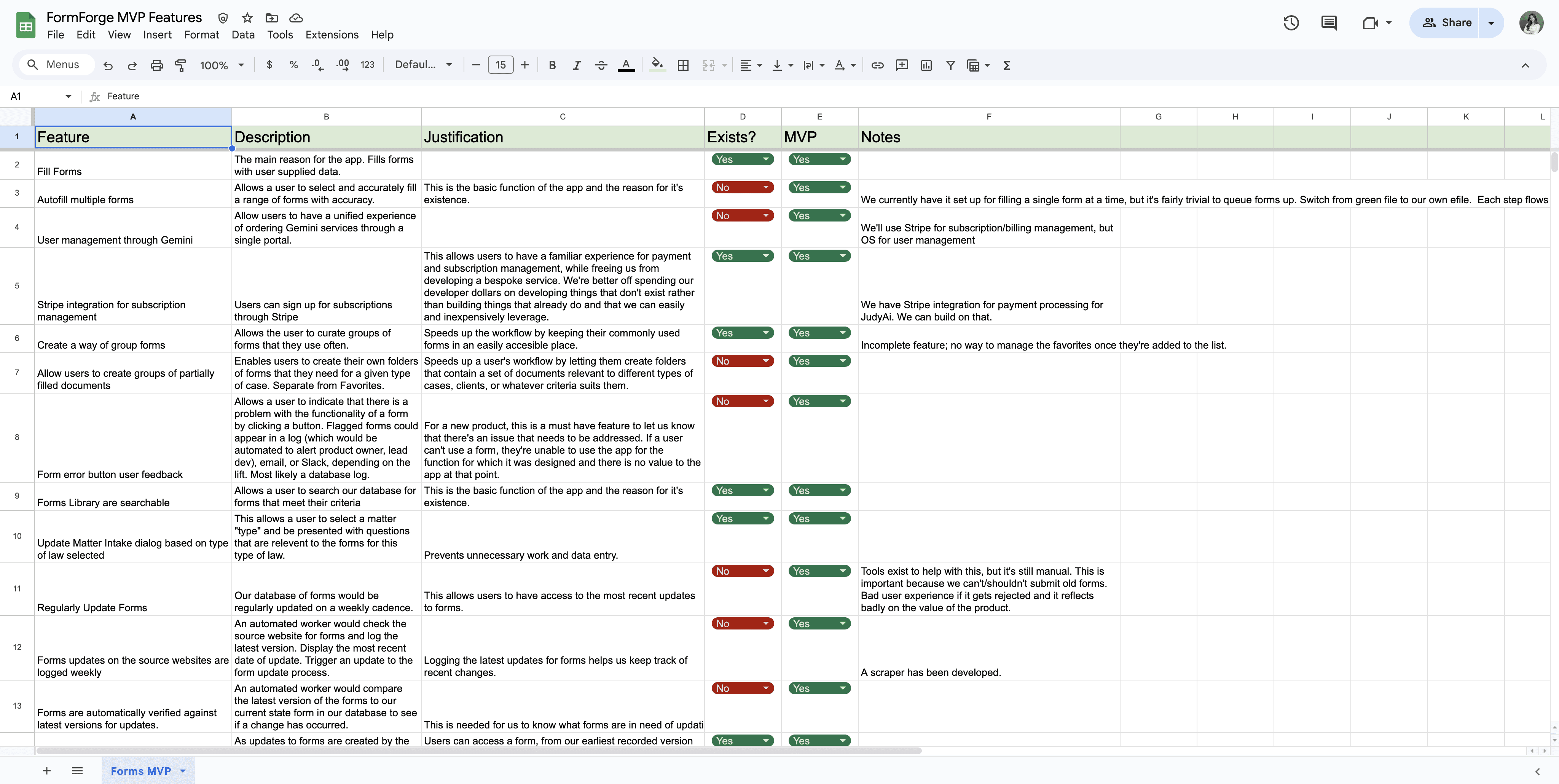Click the paint format roller icon
Viewport: 1559px width, 784px height.
[180, 65]
